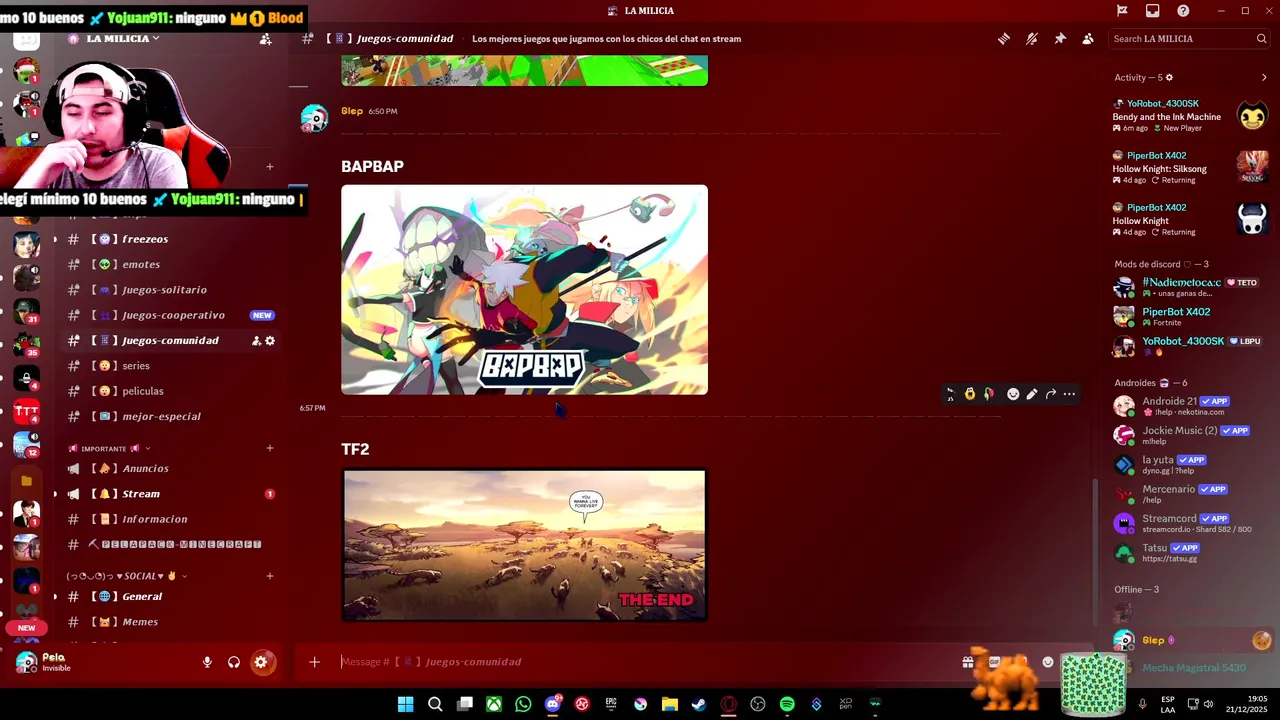Type in Message juegos-comunidad box

click(x=640, y=662)
